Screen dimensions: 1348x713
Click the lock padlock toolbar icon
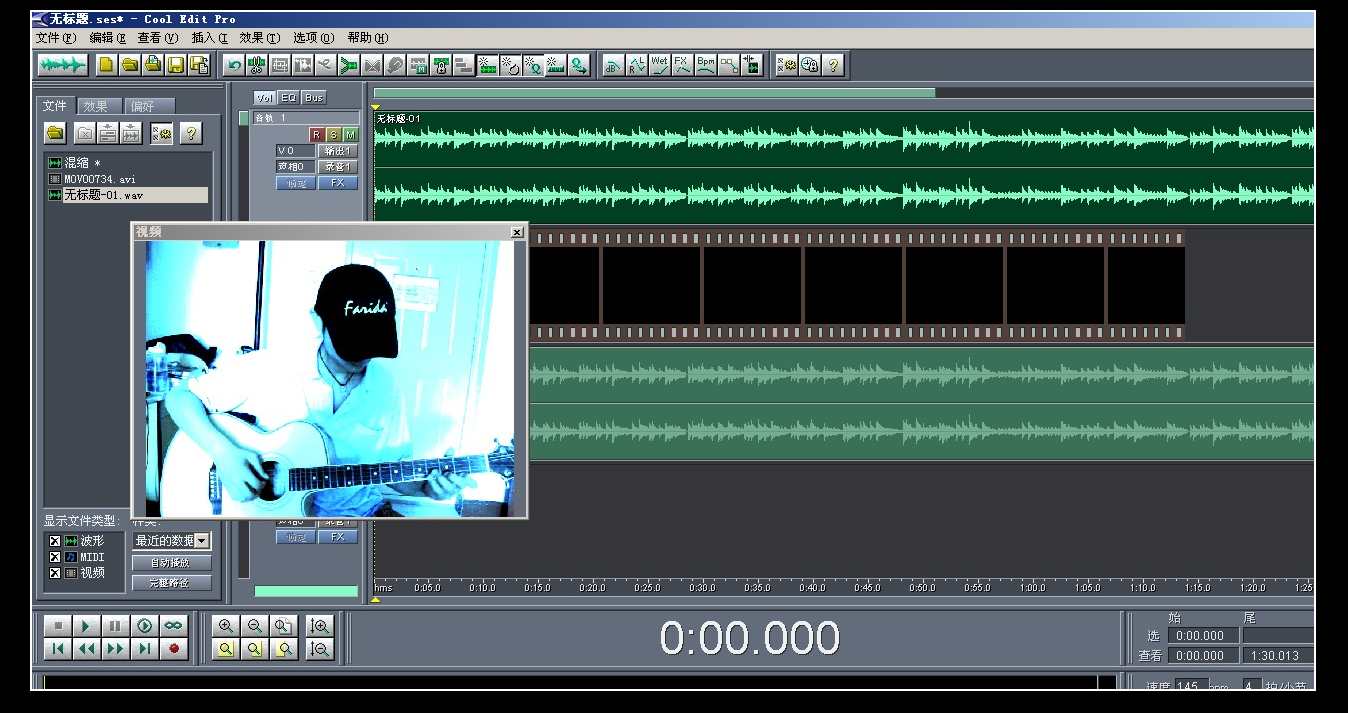pos(441,65)
